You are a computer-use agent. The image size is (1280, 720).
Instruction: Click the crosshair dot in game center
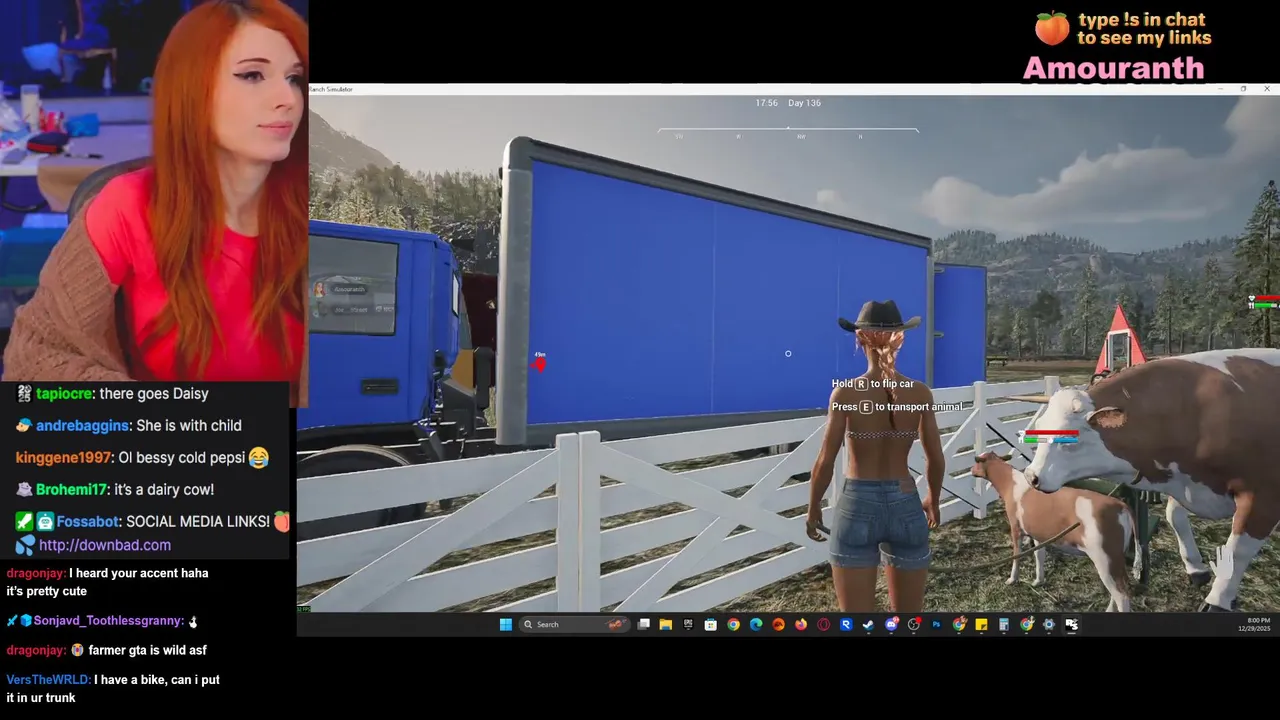coord(788,354)
